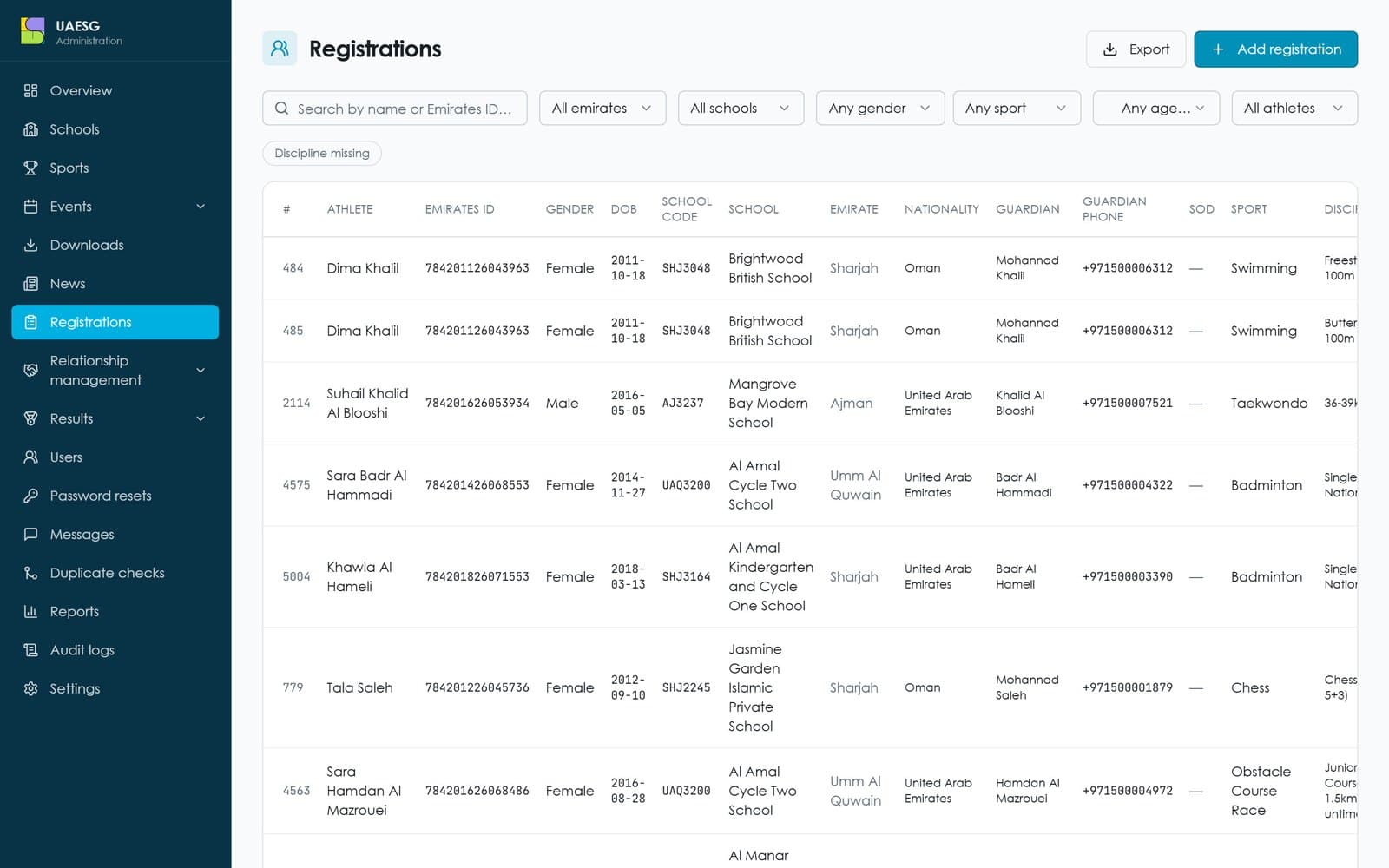The width and height of the screenshot is (1389, 868).
Task: Open the All emirates dropdown
Action: click(602, 108)
